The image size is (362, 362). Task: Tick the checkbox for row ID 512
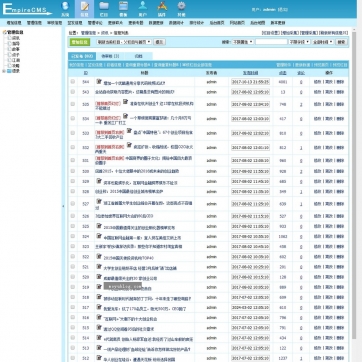click(x=73, y=358)
